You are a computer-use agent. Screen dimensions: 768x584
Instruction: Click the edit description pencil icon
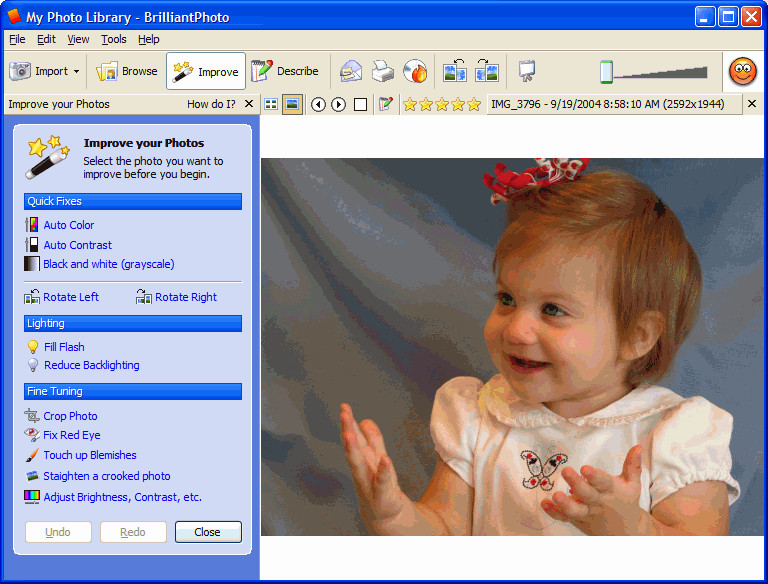(x=386, y=104)
